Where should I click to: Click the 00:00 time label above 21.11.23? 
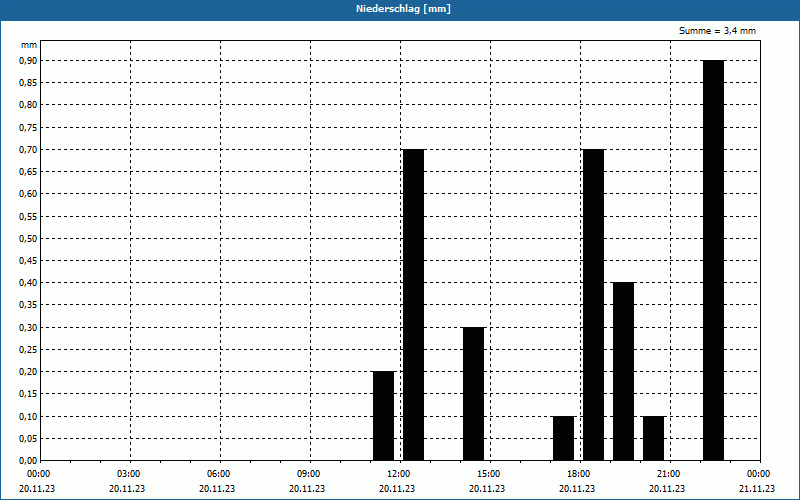(x=759, y=474)
